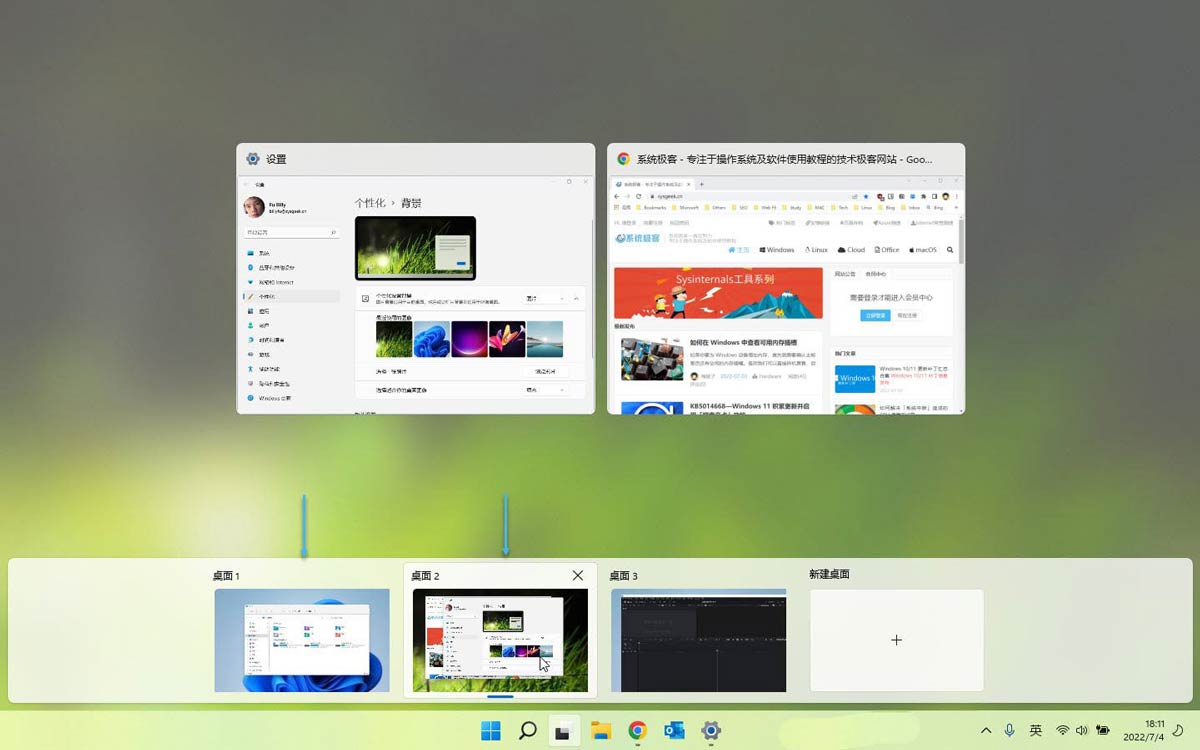Switch input language via 英 indicator
Screen dimensions: 1200x750
(x=1036, y=731)
